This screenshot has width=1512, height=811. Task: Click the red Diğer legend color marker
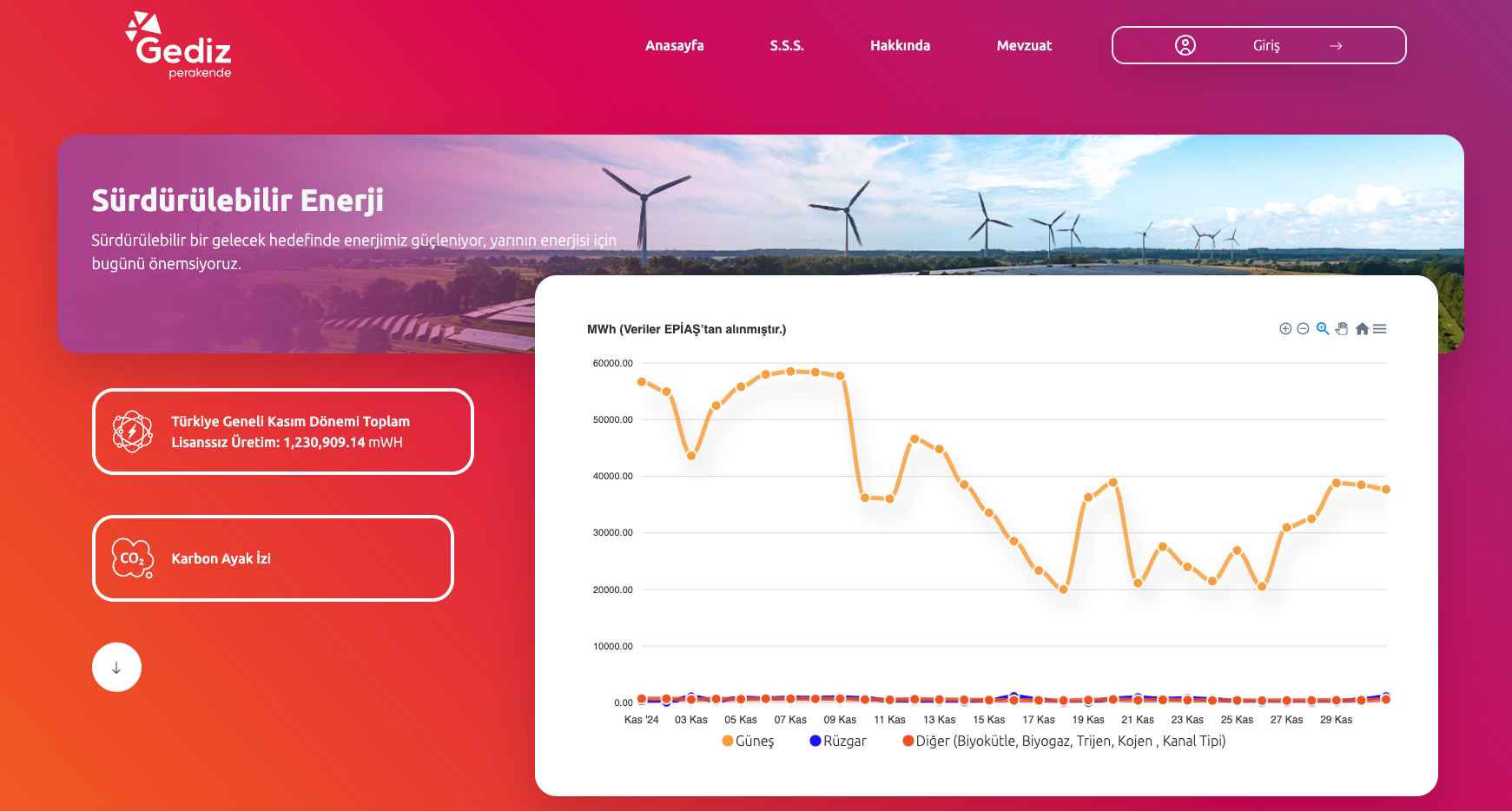[x=908, y=741]
